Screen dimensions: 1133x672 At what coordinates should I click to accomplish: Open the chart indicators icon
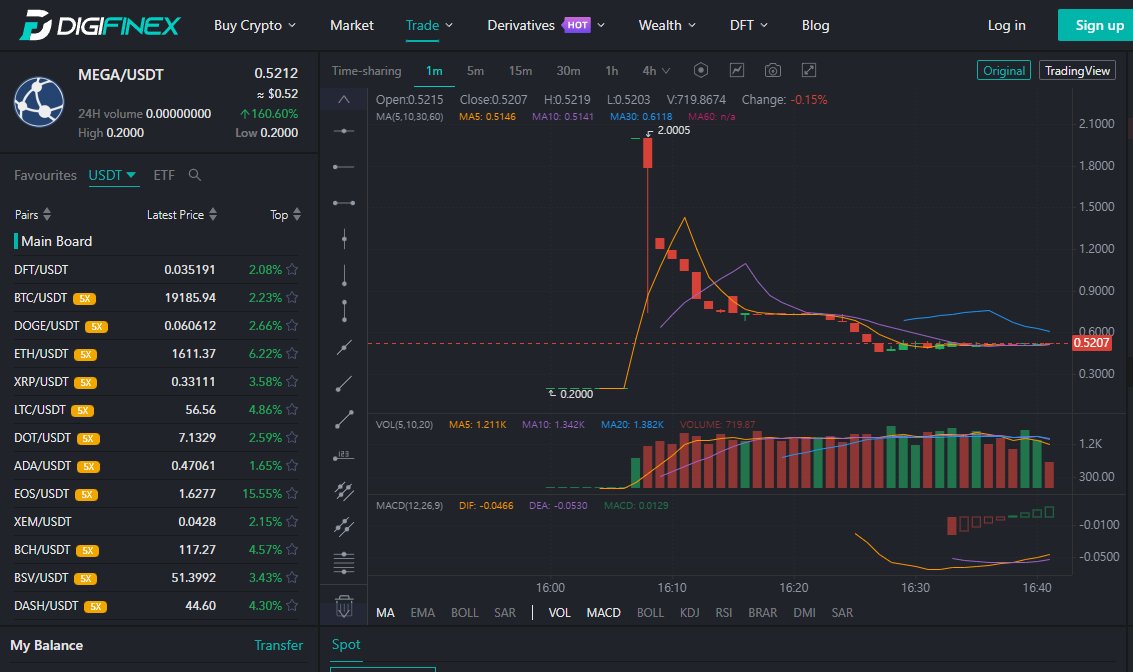point(736,70)
